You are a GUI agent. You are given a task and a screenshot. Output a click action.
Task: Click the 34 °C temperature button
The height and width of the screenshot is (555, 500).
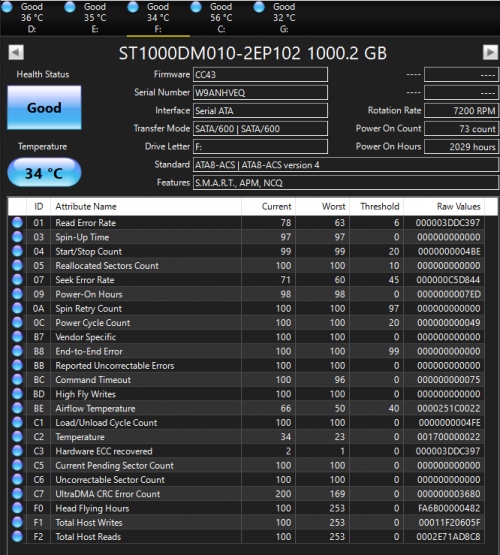click(x=44, y=173)
